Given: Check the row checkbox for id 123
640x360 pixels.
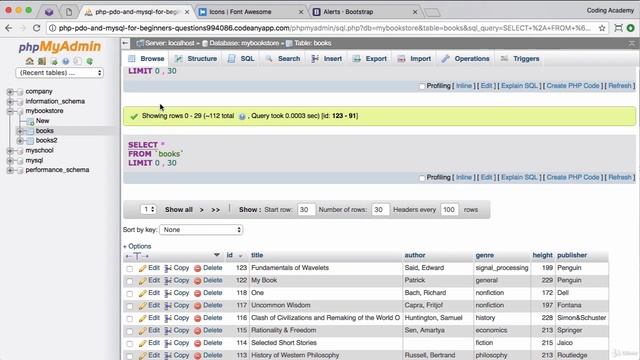Looking at the screenshot, I should [130, 269].
